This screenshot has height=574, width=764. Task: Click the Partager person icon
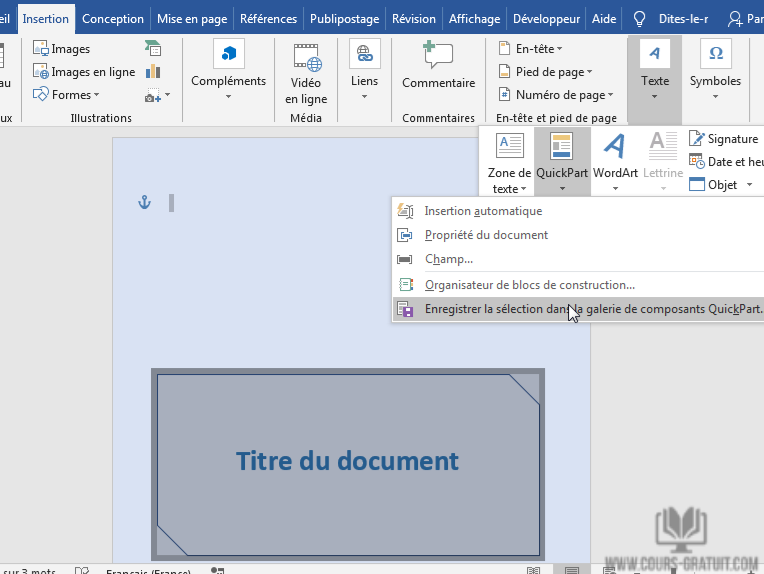pyautogui.click(x=735, y=19)
